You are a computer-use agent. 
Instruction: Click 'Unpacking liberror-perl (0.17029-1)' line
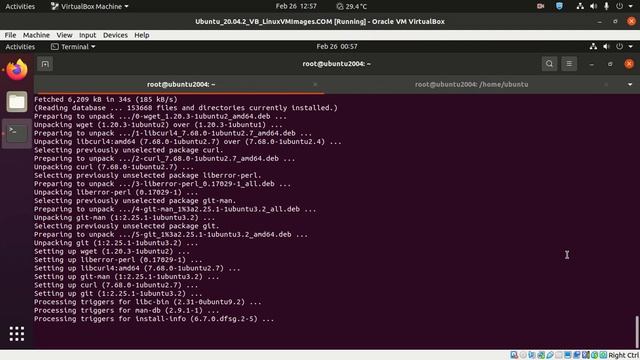coord(116,192)
